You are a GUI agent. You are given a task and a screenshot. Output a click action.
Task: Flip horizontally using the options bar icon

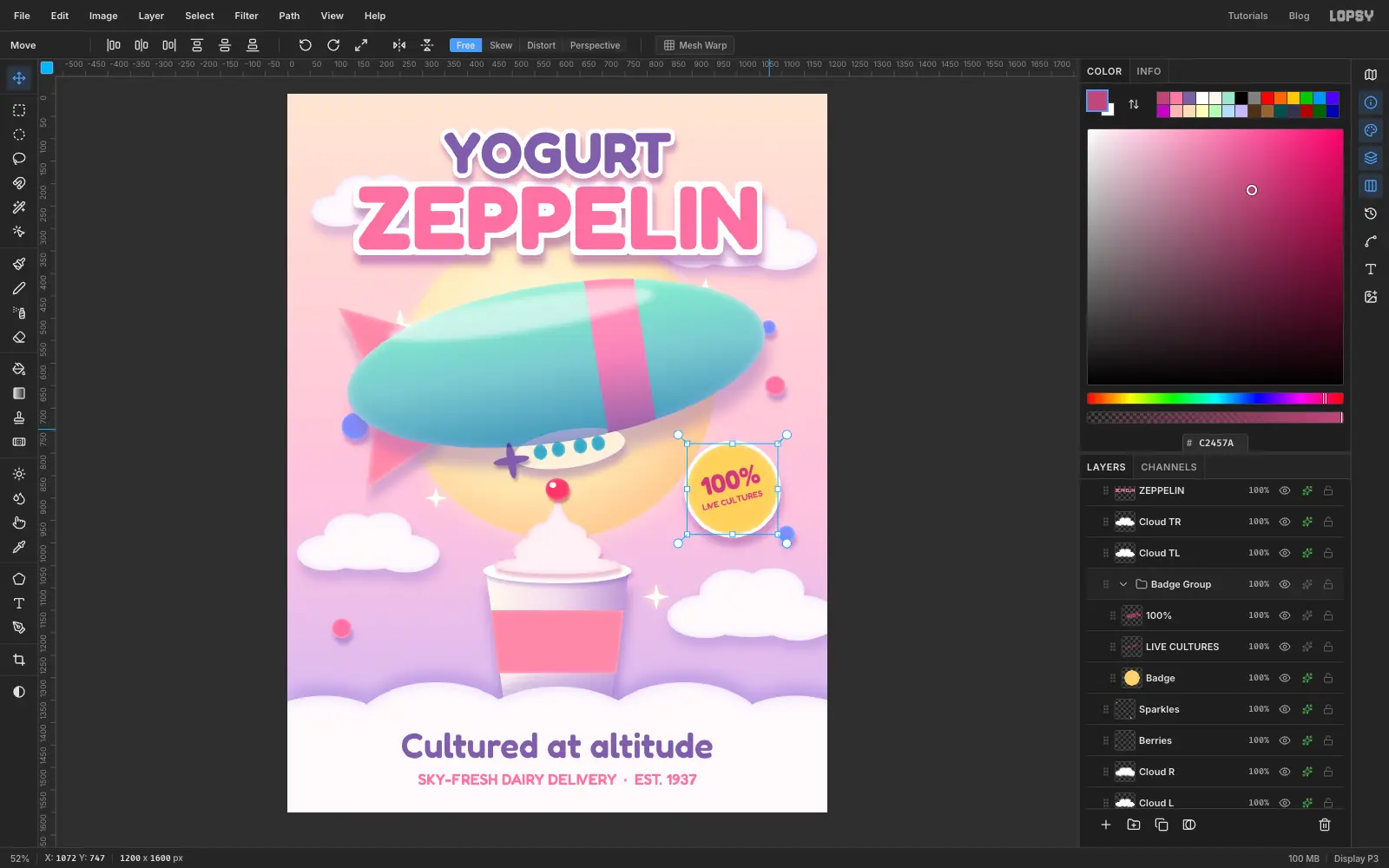pyautogui.click(x=399, y=45)
